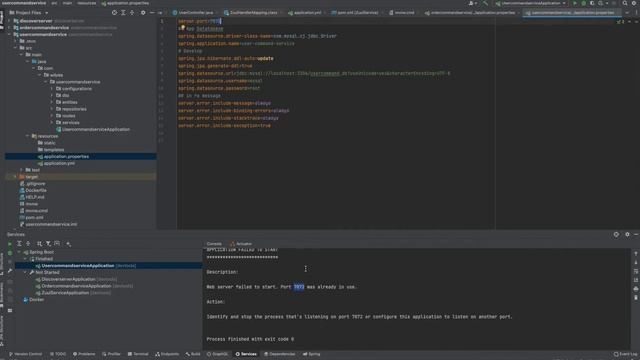Image resolution: width=640 pixels, height=360 pixels.
Task: Switch to pom.xml (ZuulService) tab
Action: coord(356,13)
